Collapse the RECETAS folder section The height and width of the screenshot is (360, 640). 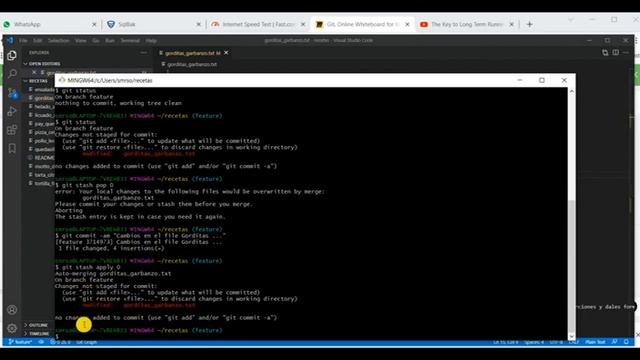(x=35, y=81)
